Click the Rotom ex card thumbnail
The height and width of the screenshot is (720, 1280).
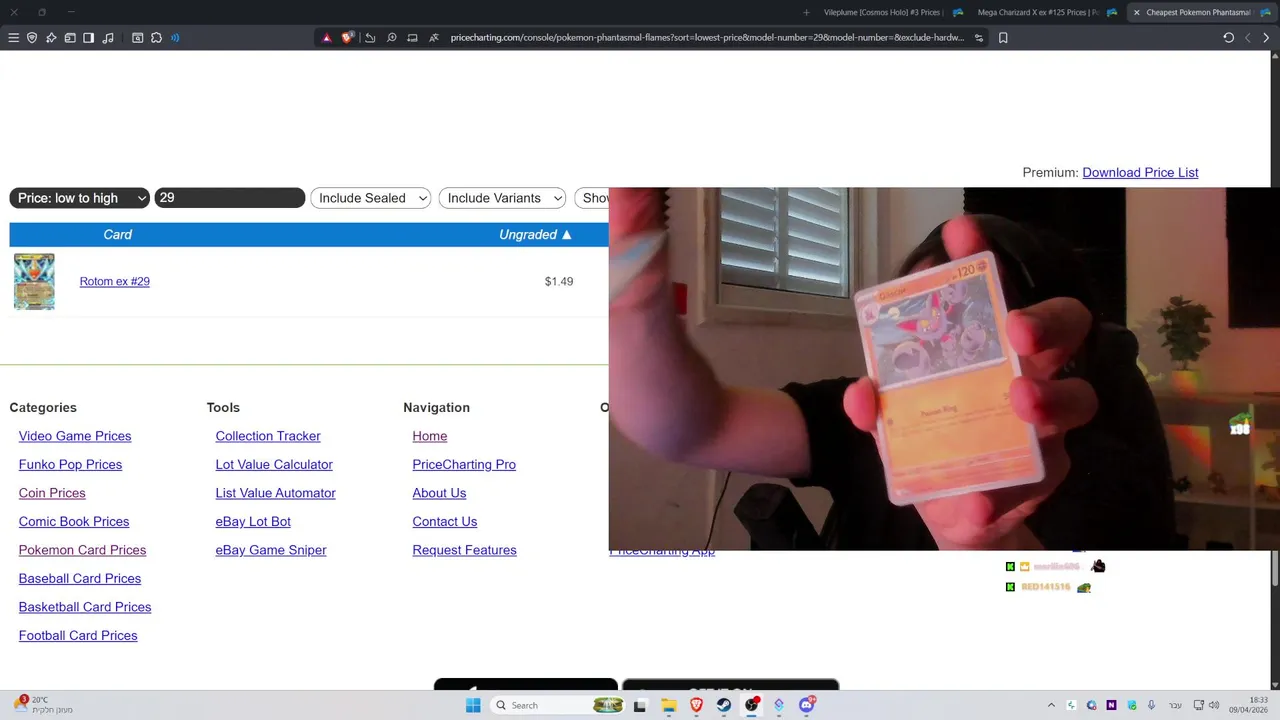point(34,281)
